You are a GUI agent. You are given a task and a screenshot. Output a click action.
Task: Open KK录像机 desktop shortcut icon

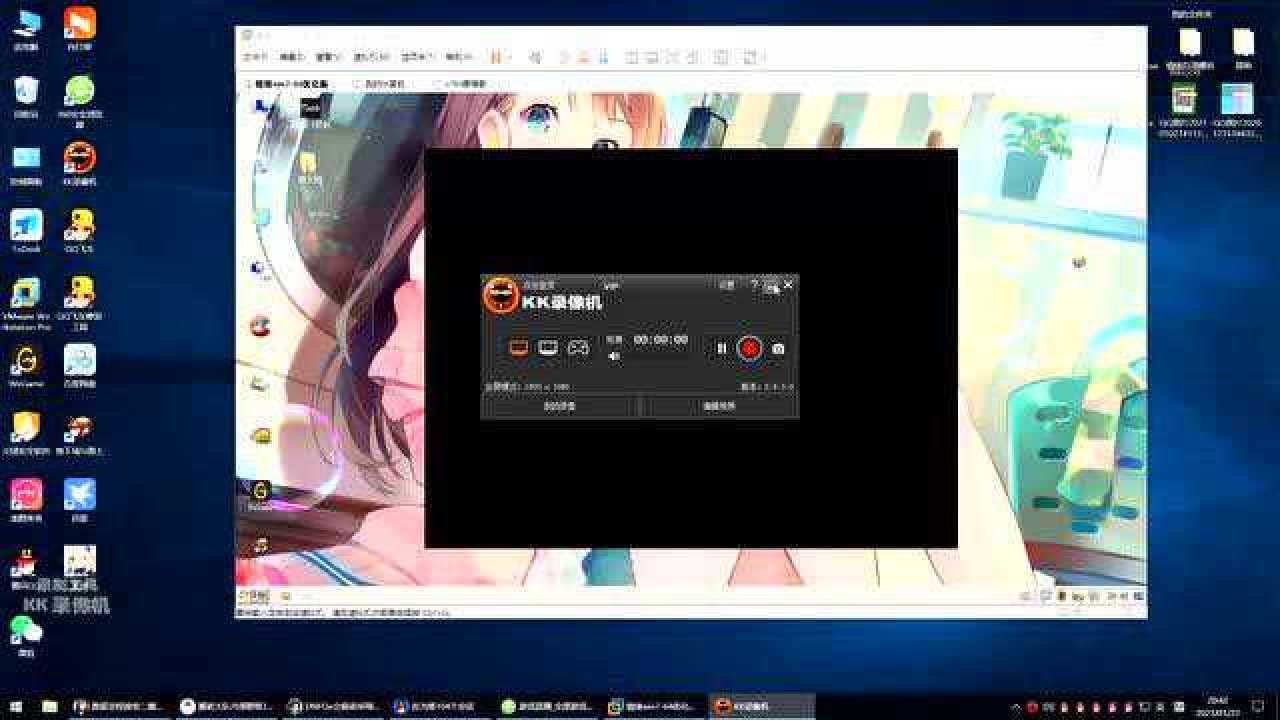pyautogui.click(x=80, y=164)
